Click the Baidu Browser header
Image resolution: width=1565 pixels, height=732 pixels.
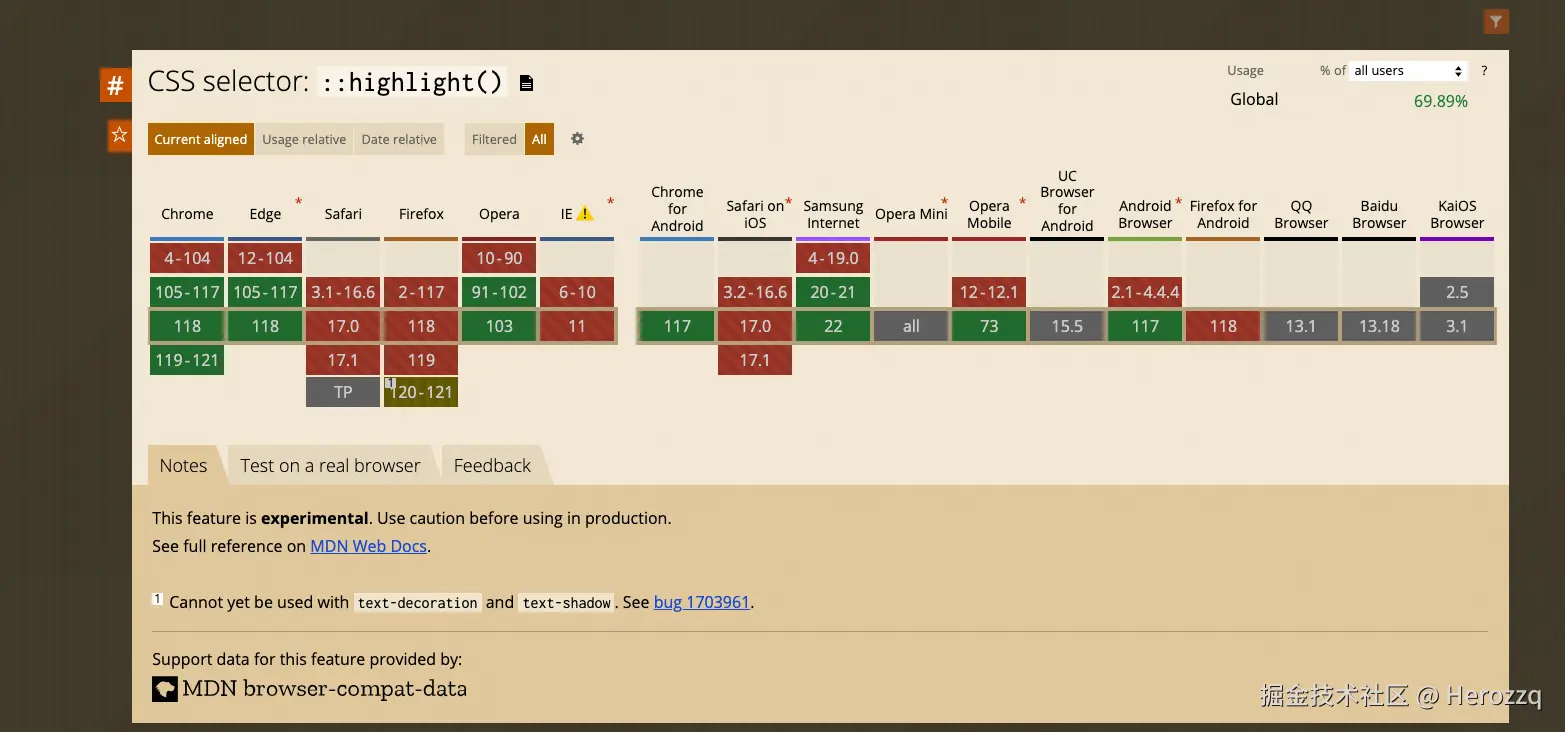(x=1379, y=214)
